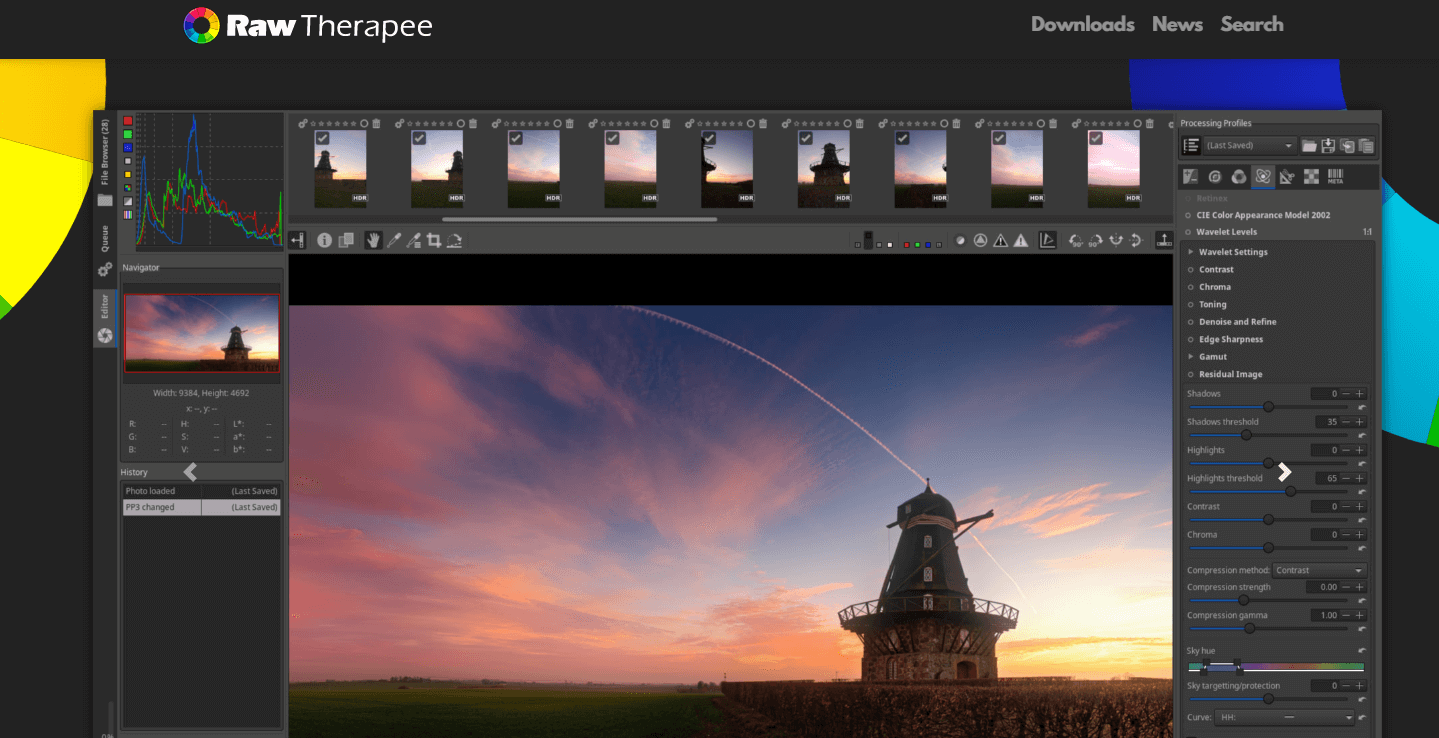Flip the image horizontally
The image size is (1439, 738).
point(1116,241)
